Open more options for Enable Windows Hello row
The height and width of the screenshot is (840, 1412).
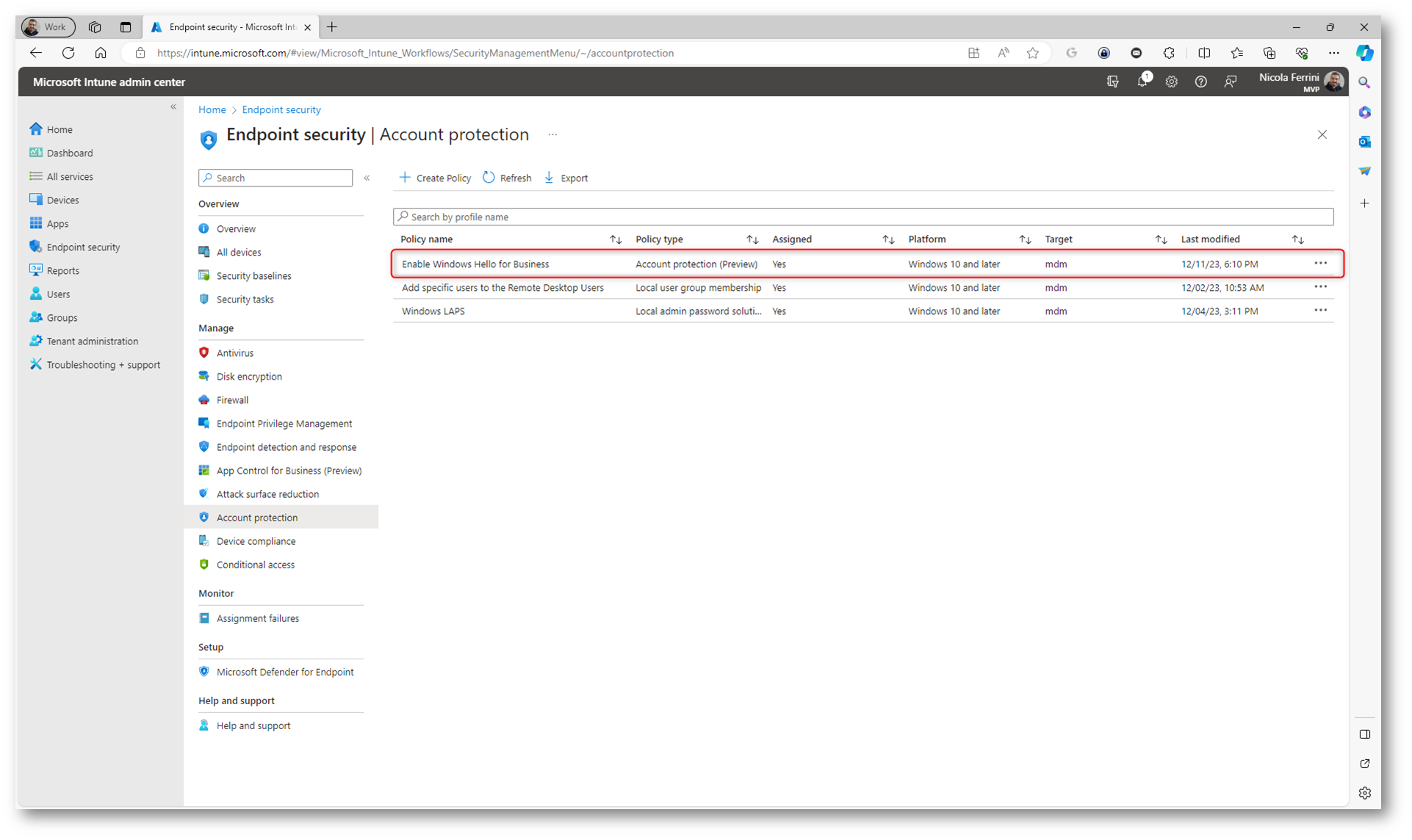pyautogui.click(x=1320, y=264)
